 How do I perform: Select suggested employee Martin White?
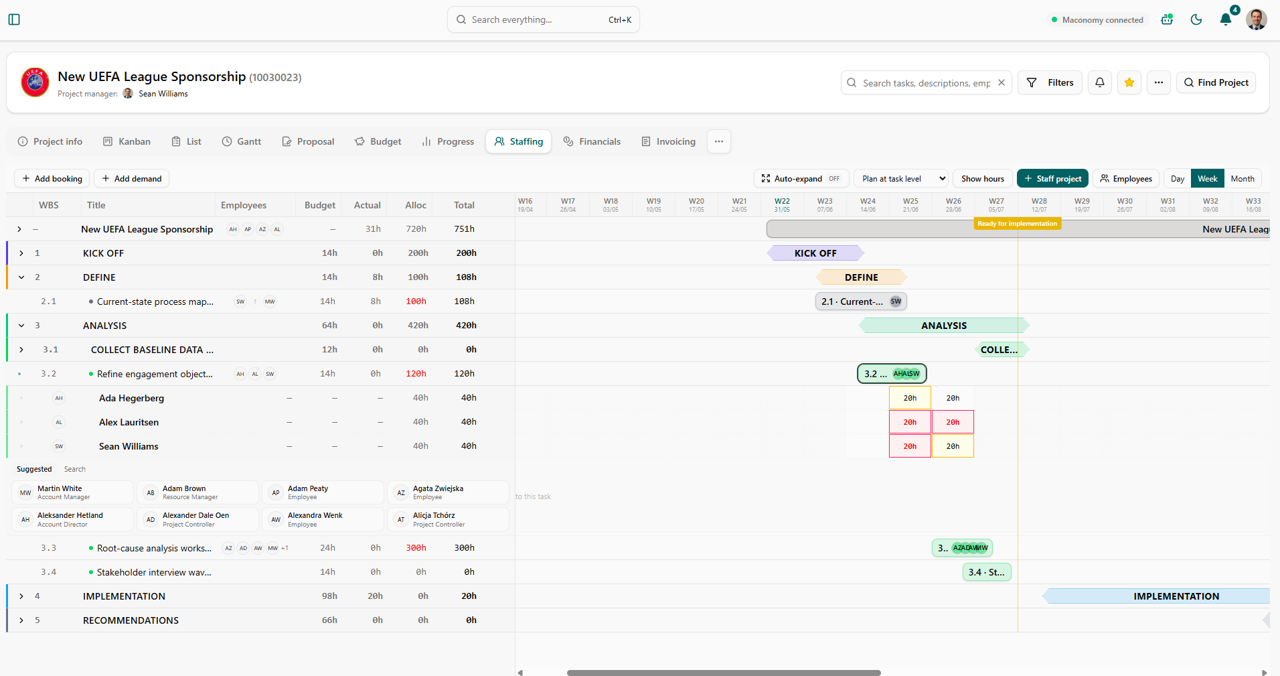[73, 493]
